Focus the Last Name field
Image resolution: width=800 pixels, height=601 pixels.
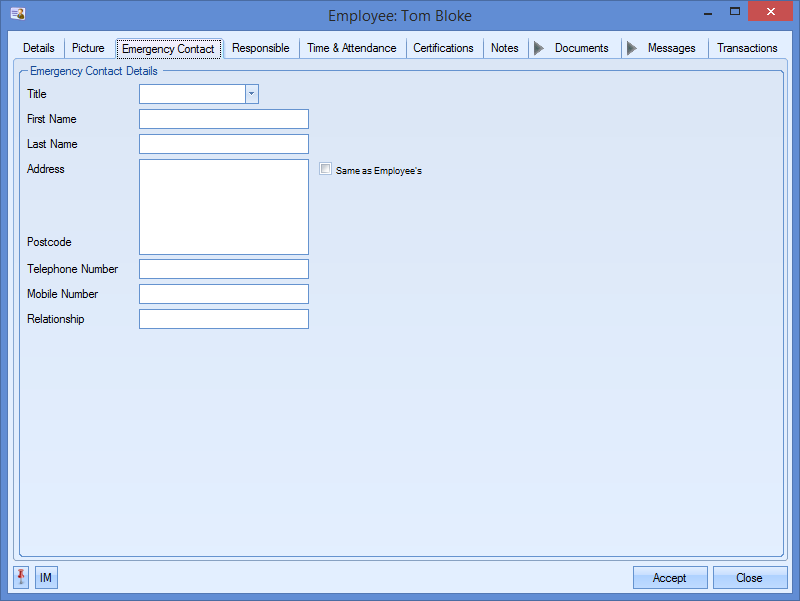224,144
